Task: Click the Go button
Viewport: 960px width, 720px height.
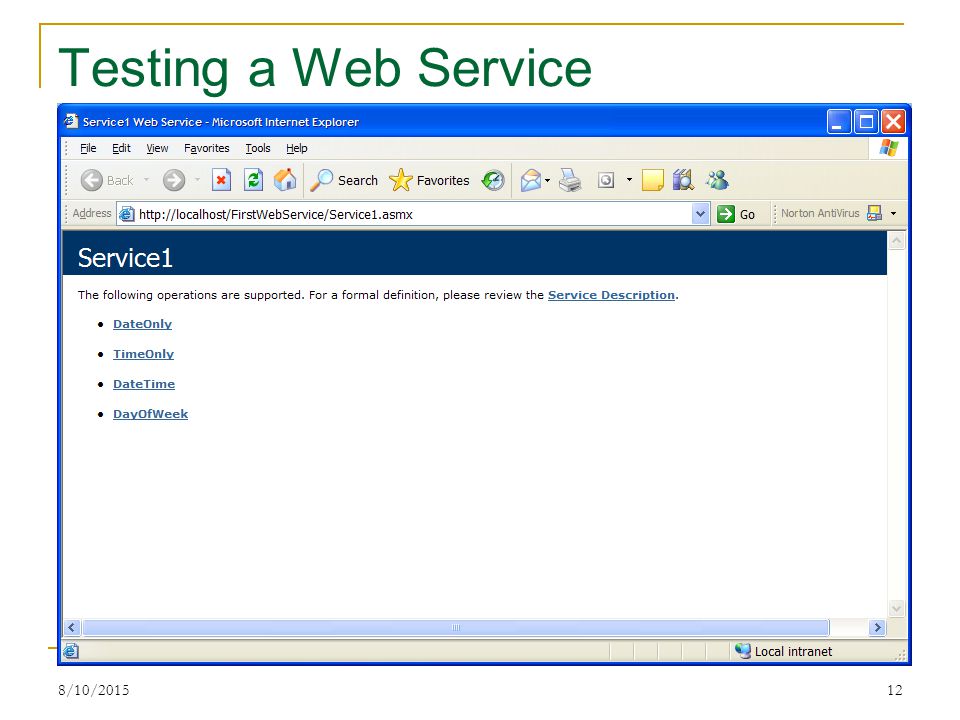Action: point(737,214)
